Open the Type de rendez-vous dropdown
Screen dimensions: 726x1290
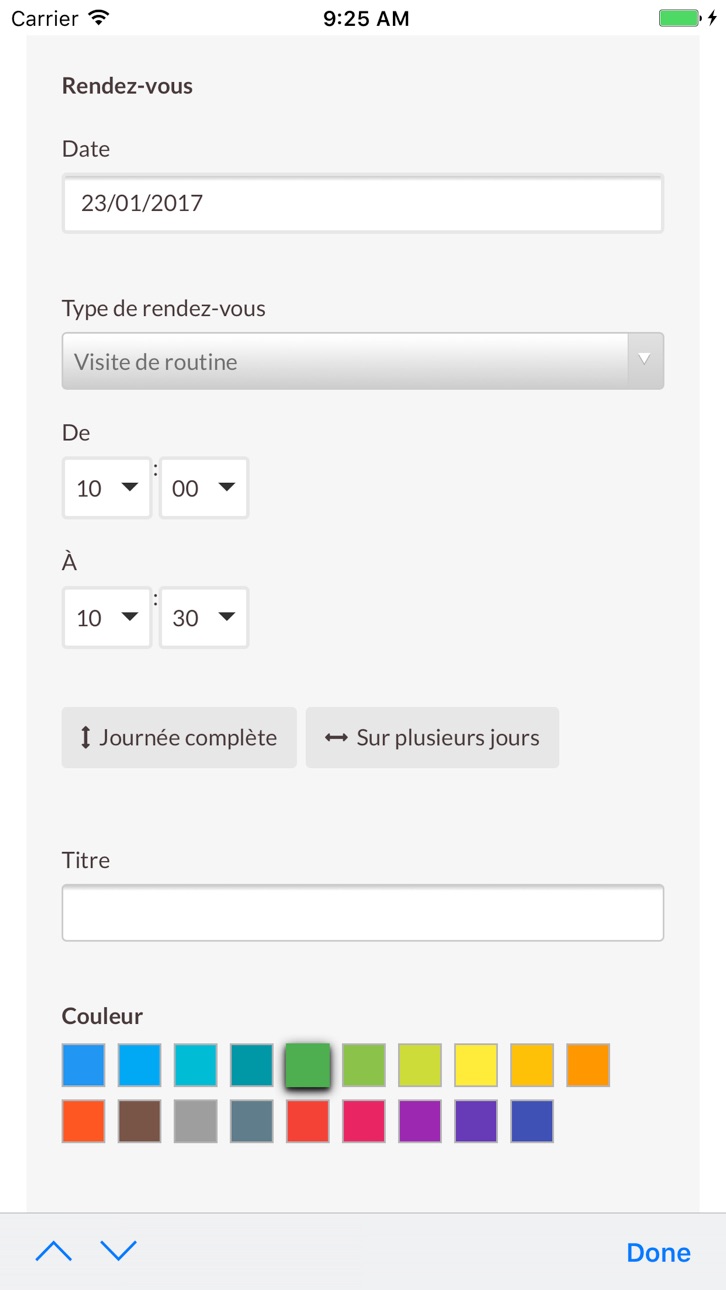[363, 361]
